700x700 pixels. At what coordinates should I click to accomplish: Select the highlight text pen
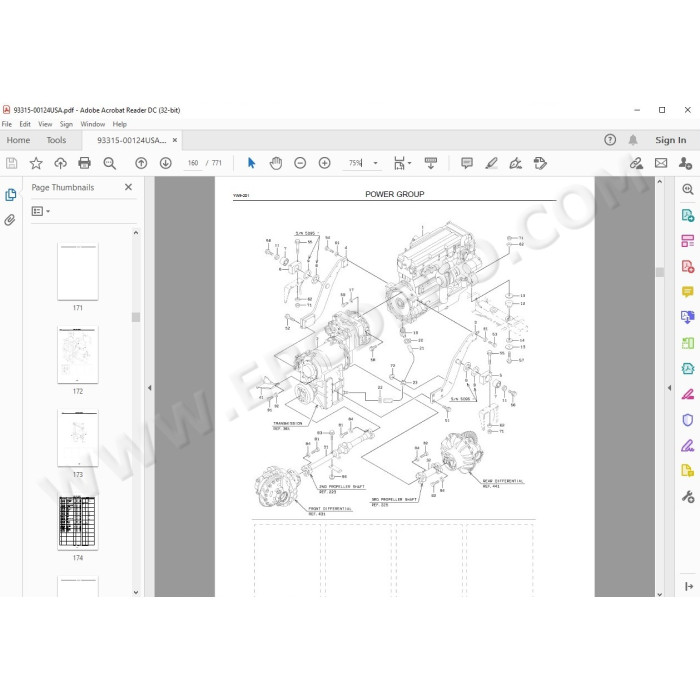click(x=492, y=163)
